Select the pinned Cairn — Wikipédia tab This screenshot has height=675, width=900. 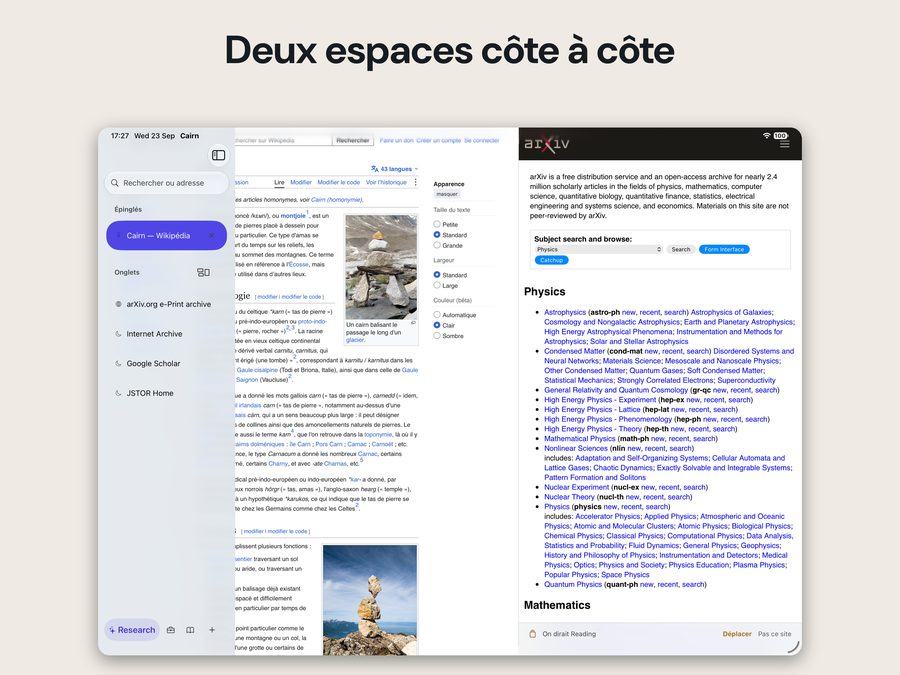pos(166,235)
